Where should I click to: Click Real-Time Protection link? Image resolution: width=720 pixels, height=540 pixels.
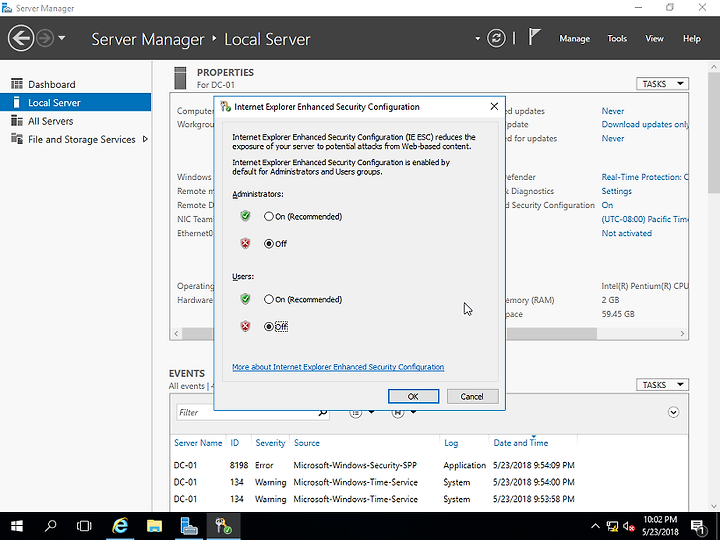coord(645,177)
